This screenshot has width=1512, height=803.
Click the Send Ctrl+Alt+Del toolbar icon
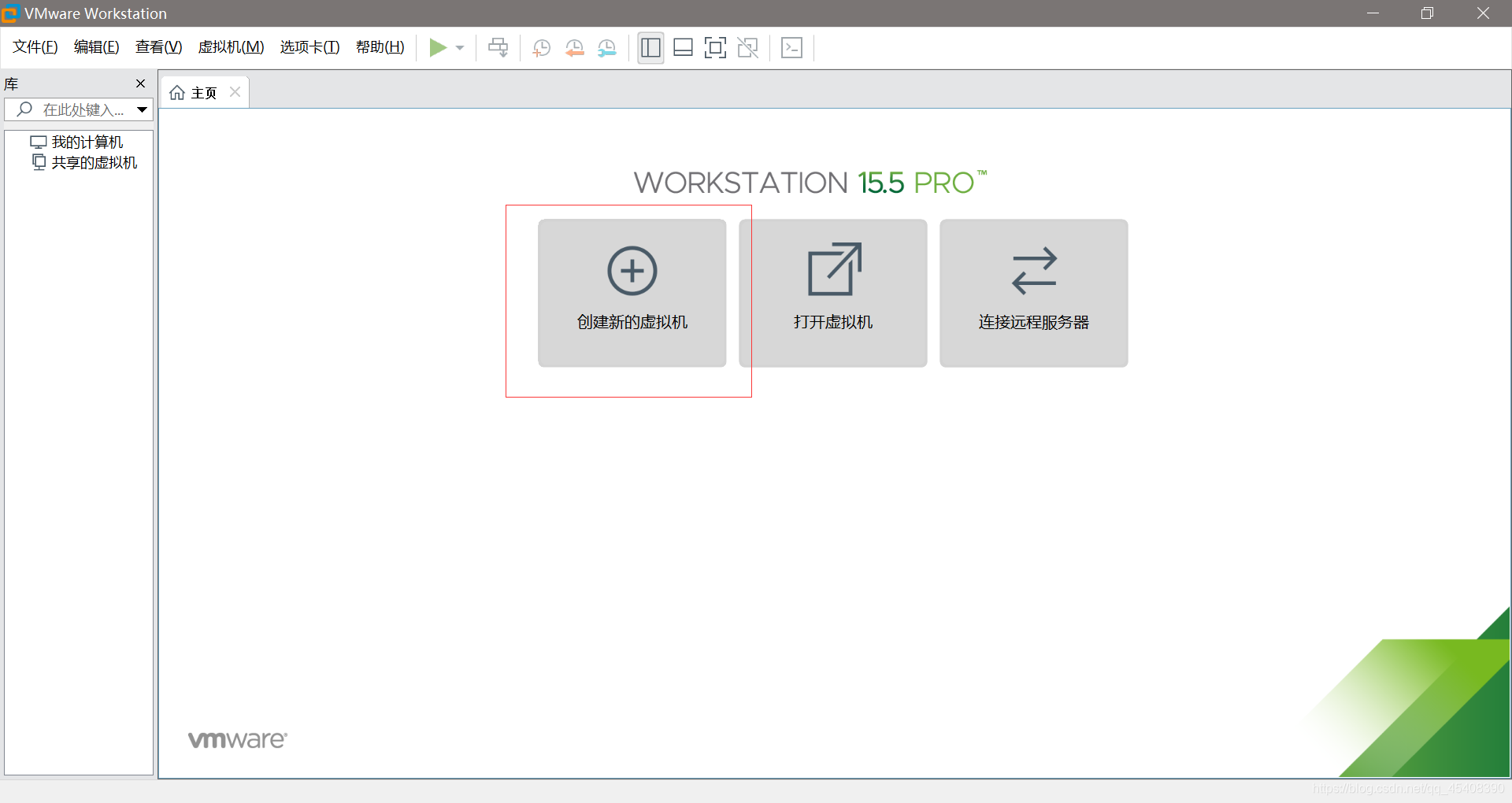coord(498,48)
